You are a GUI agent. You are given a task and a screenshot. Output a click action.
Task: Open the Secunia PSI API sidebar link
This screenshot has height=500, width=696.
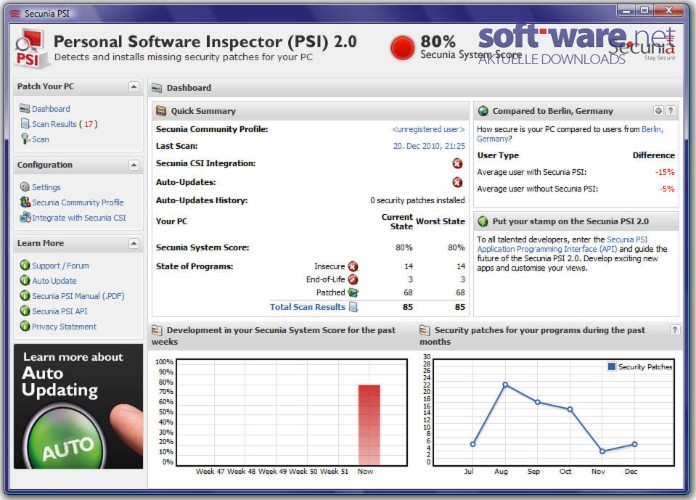tap(59, 311)
